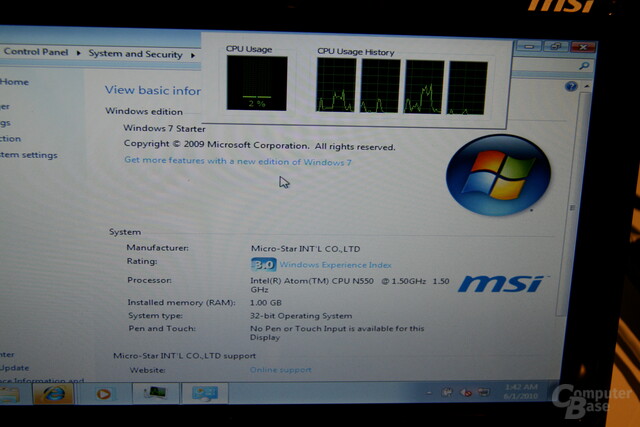Open the Online support website link

280,369
